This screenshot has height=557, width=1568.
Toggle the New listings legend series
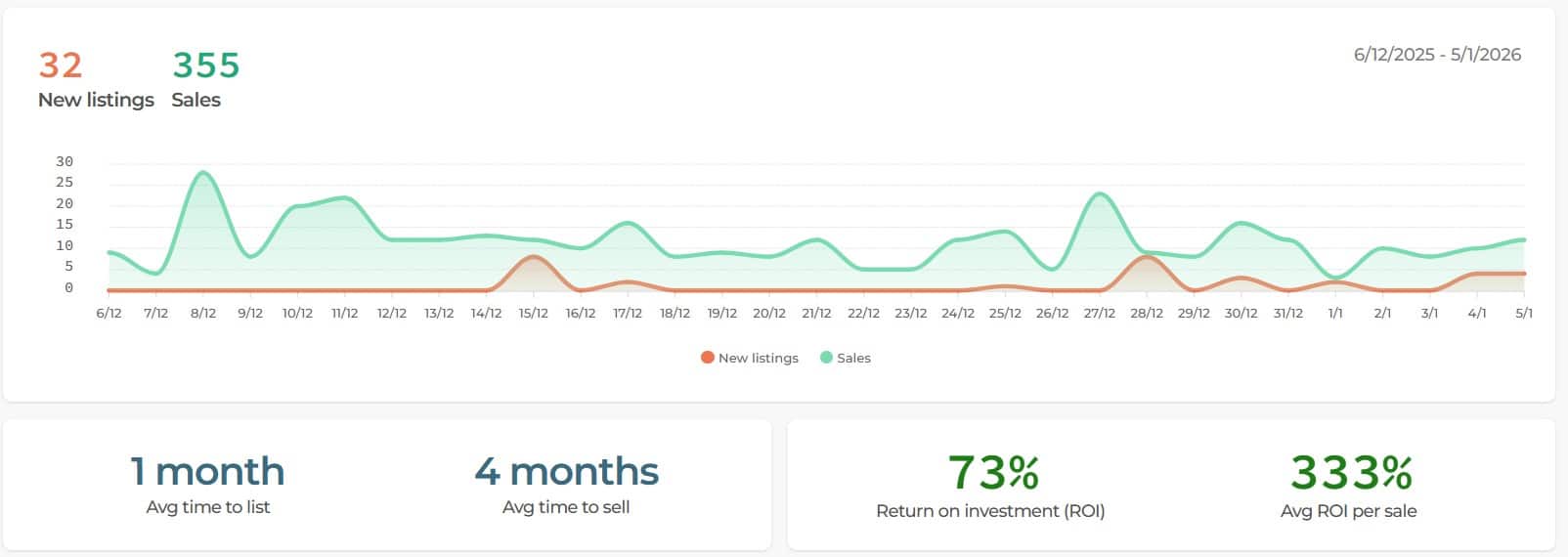pyautogui.click(x=758, y=358)
